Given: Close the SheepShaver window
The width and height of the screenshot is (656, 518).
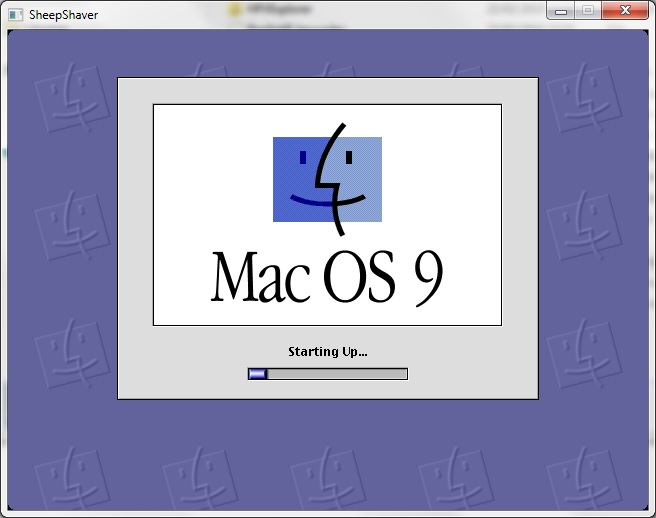Looking at the screenshot, I should [x=625, y=10].
